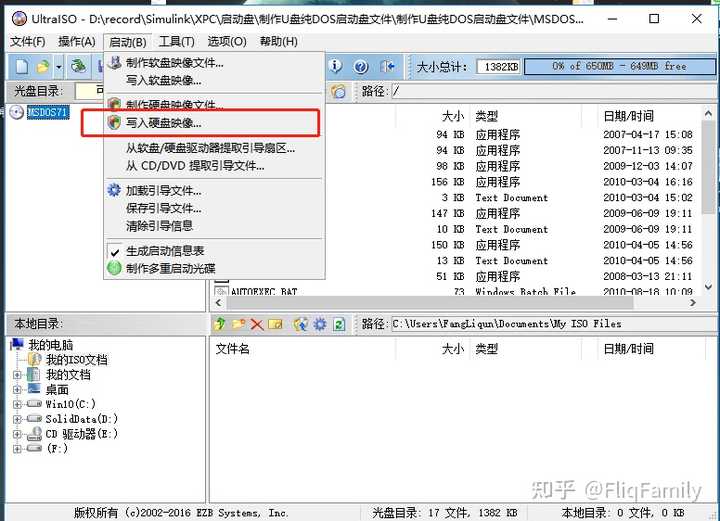Open the 文件(F) menu

pos(28,42)
